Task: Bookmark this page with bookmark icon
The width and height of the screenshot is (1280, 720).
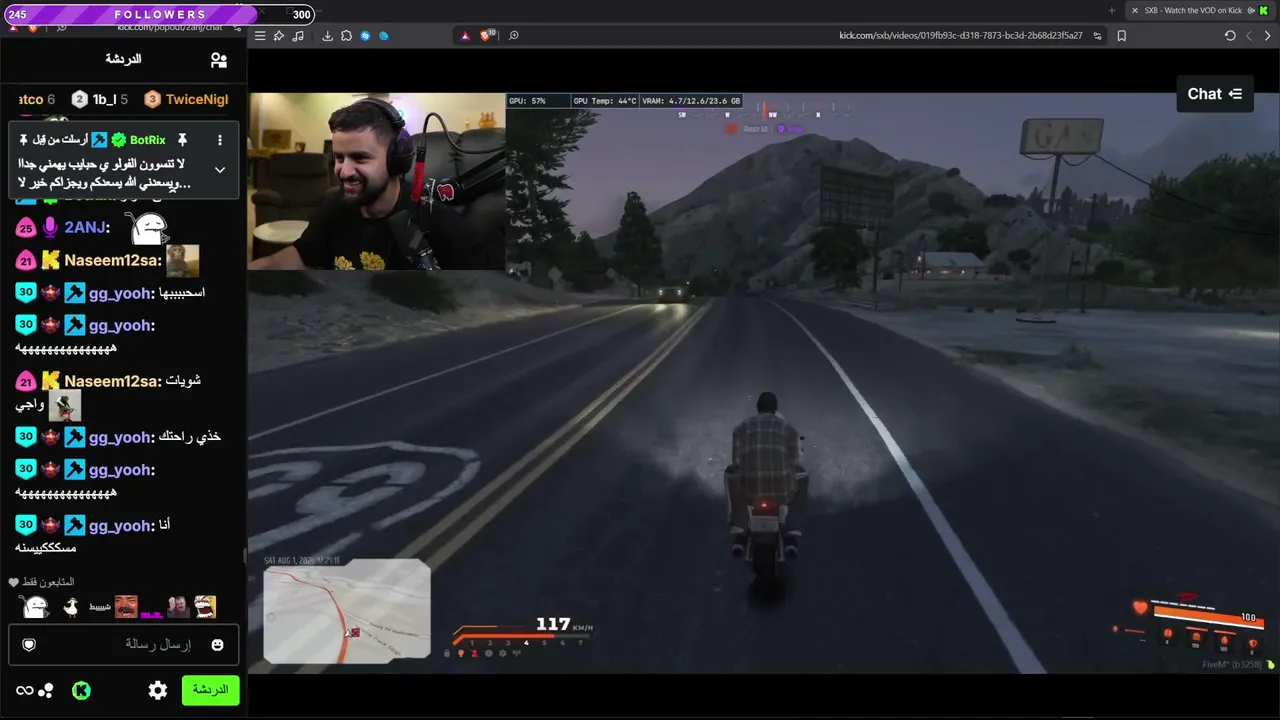Action: point(1122,36)
